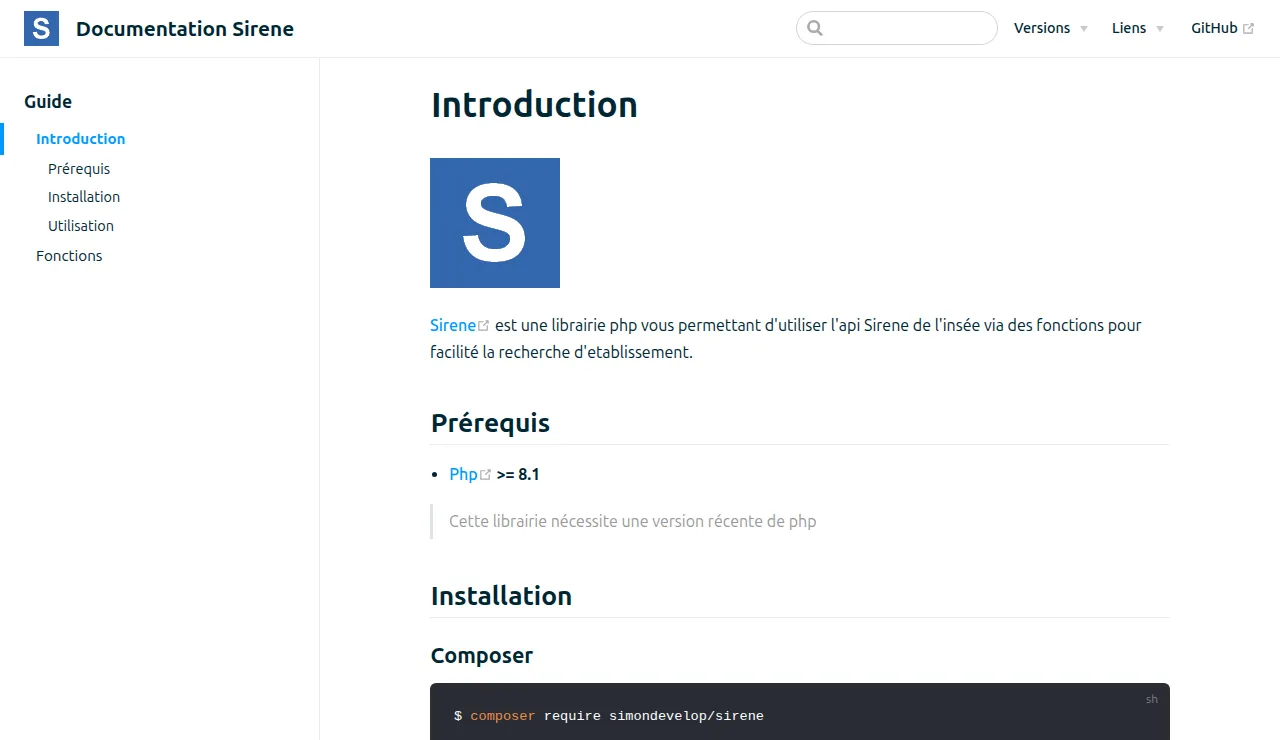Screen dimensions: 1280x740
Task: Jump to Prérequis in the sidebar
Action: click(x=79, y=169)
